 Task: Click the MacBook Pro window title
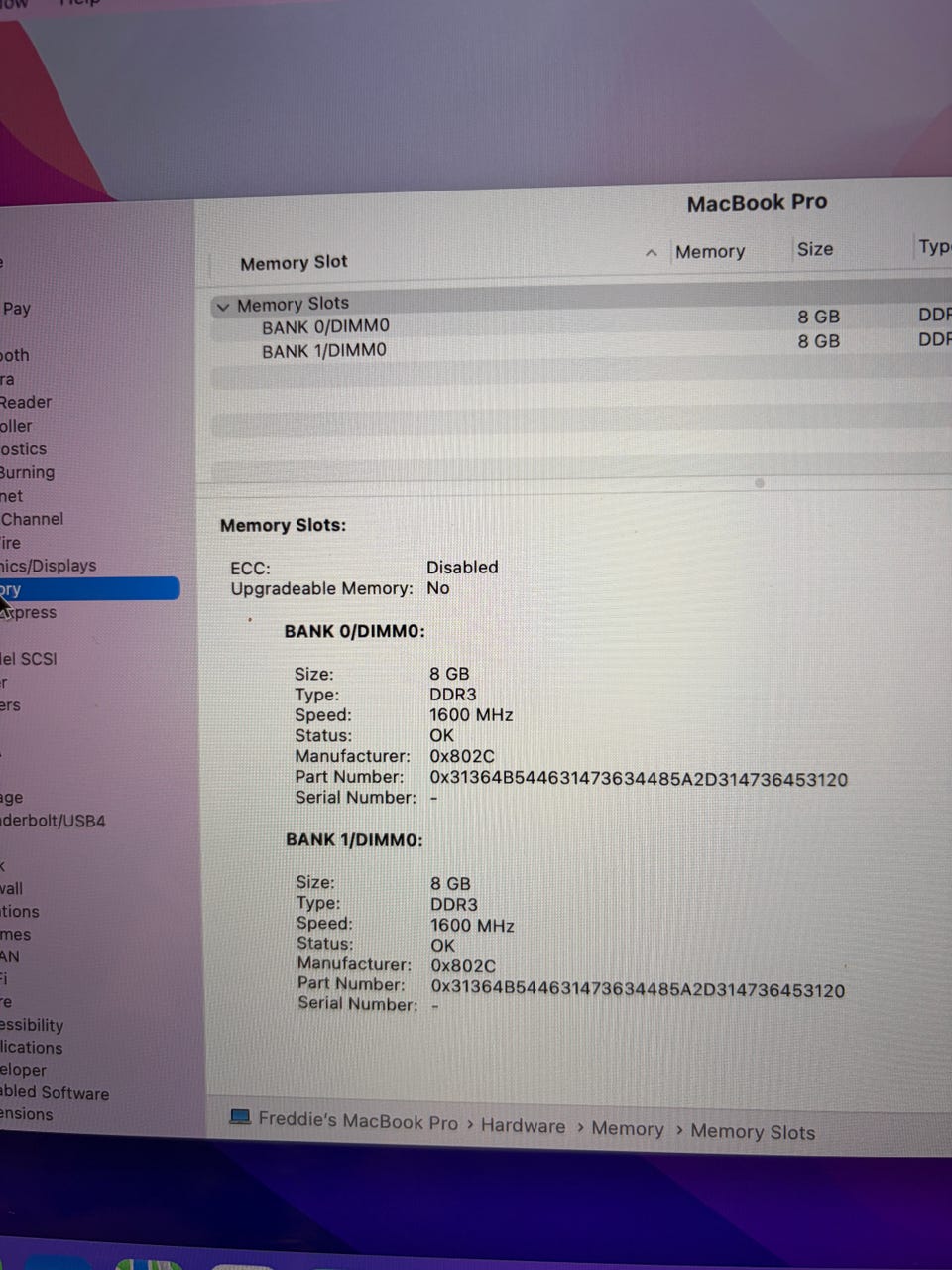pos(757,202)
